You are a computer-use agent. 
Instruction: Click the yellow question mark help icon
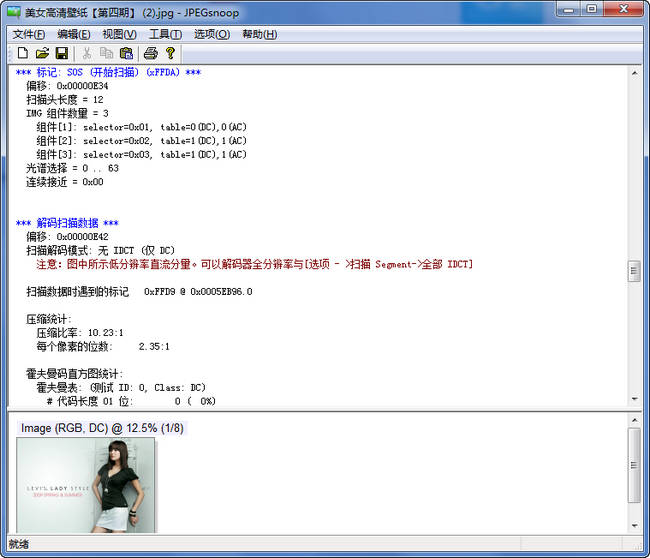point(170,53)
